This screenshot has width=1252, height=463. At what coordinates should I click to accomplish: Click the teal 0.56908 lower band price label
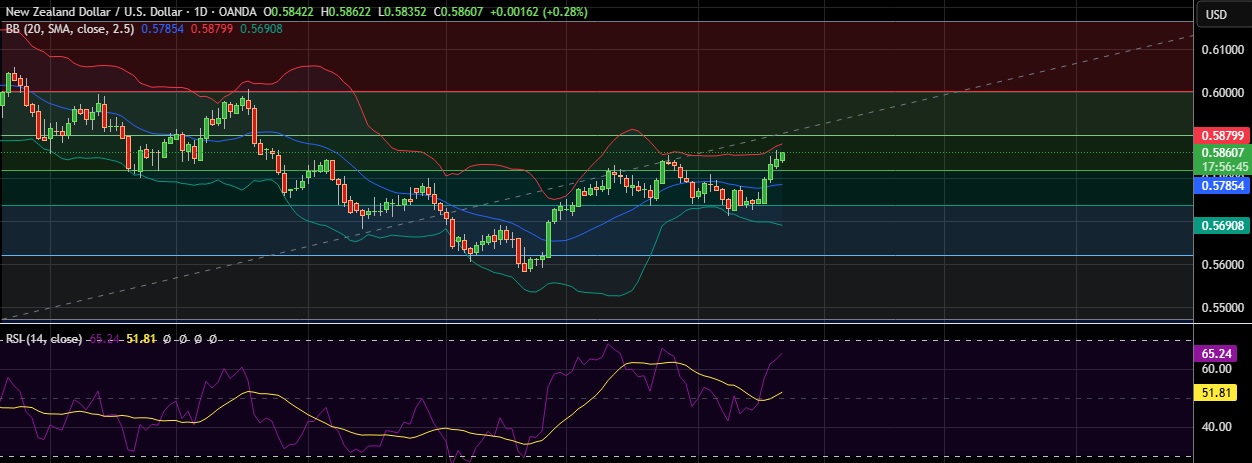pyautogui.click(x=1221, y=226)
